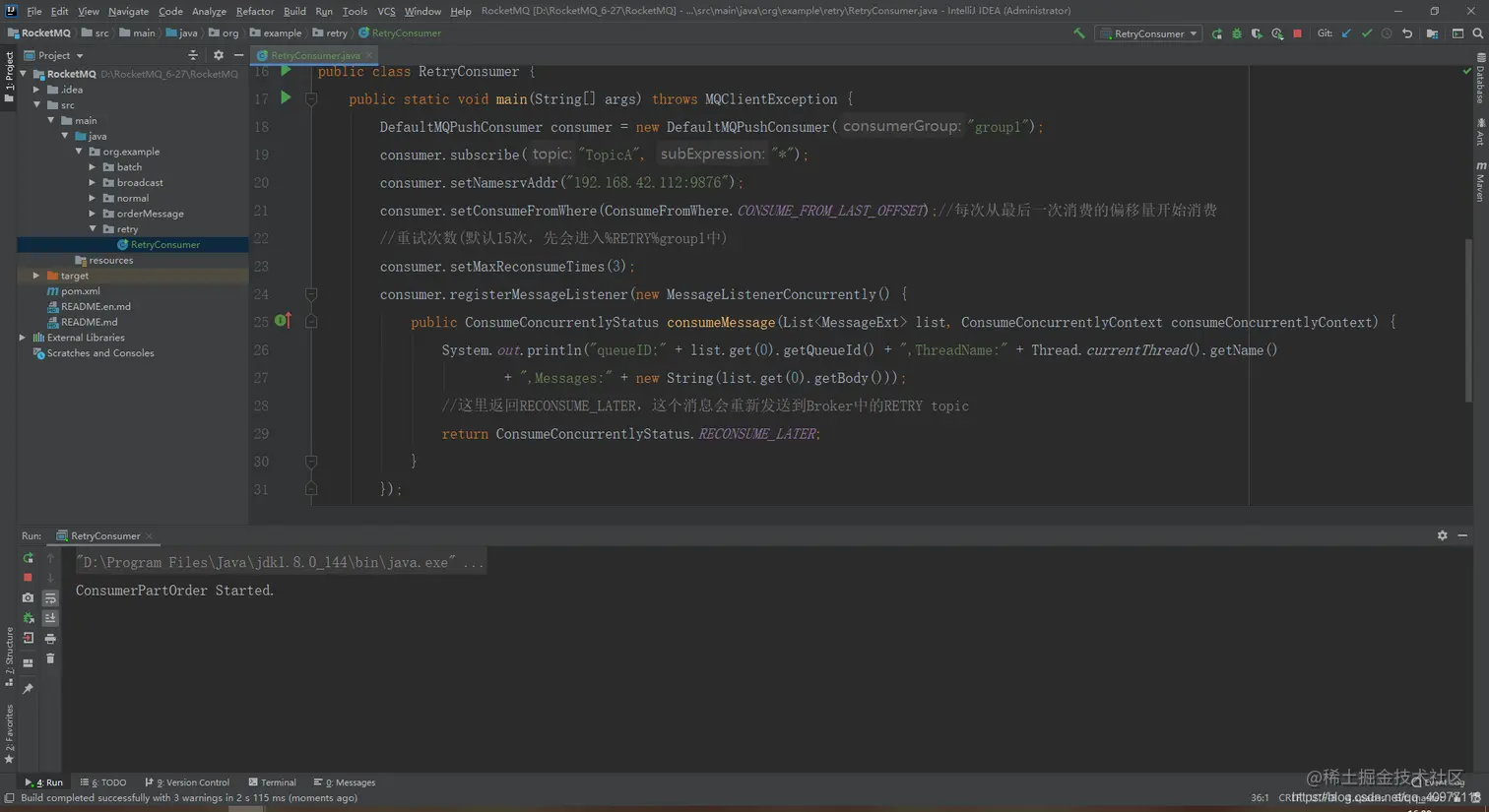1489x812 pixels.
Task: Expand the orderMessage package
Action: point(93,214)
